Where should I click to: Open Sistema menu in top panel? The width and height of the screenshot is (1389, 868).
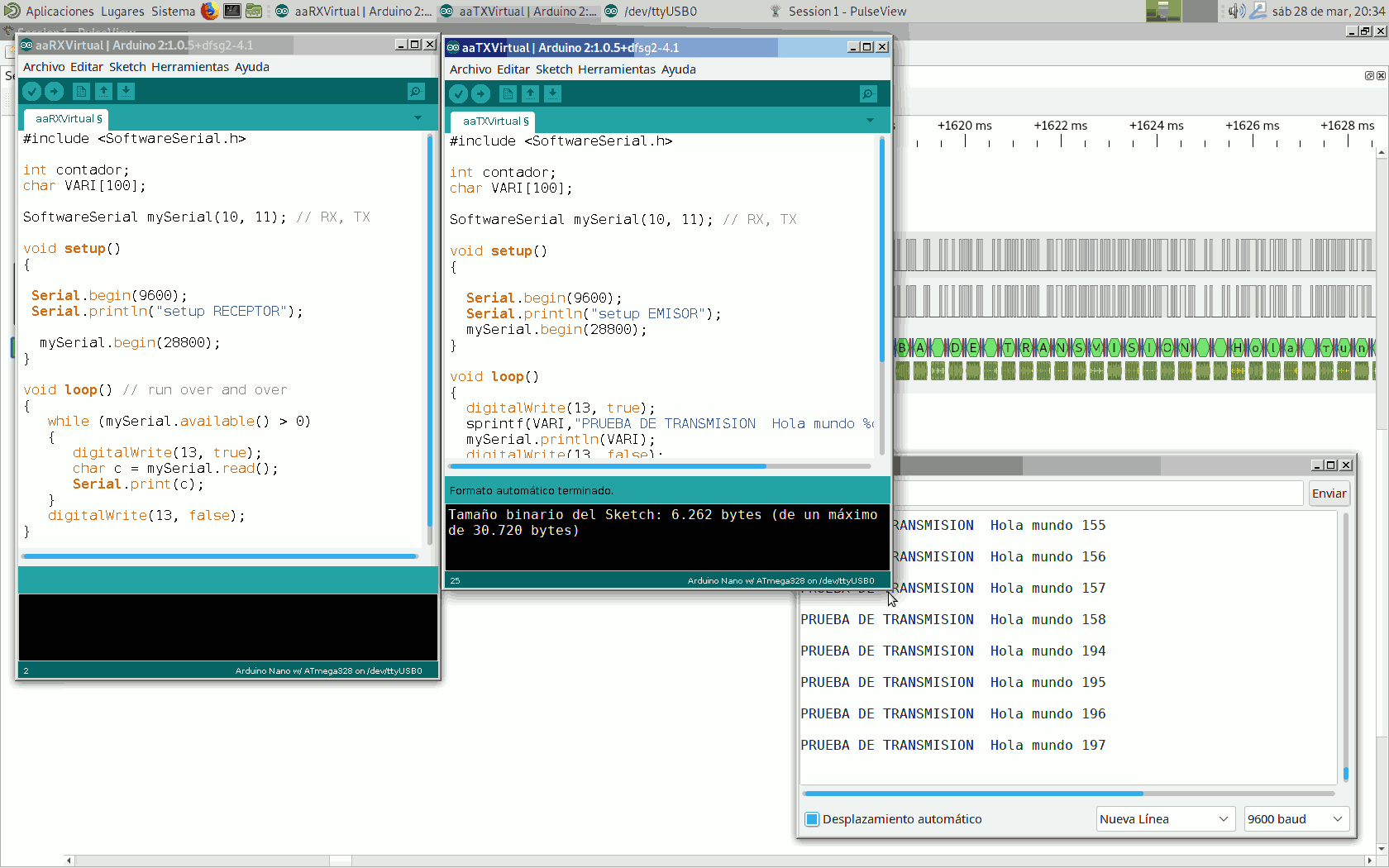173,11
